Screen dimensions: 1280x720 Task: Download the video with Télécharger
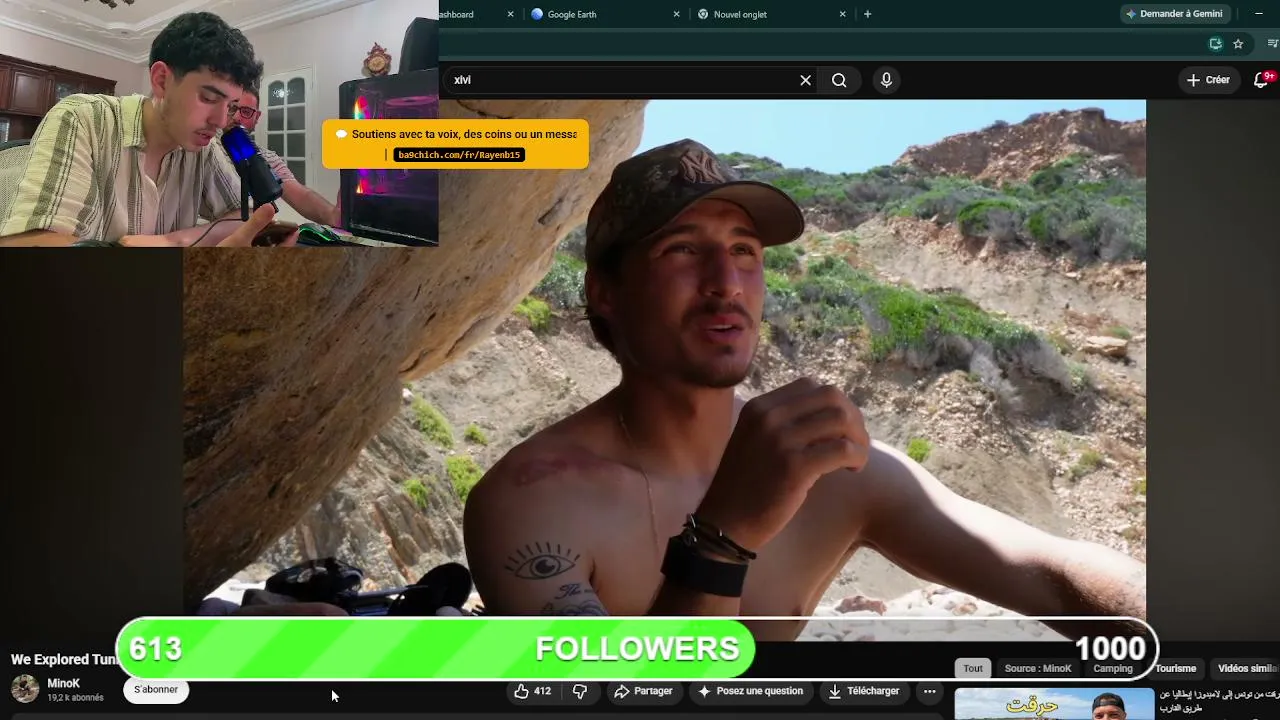pyautogui.click(x=864, y=691)
